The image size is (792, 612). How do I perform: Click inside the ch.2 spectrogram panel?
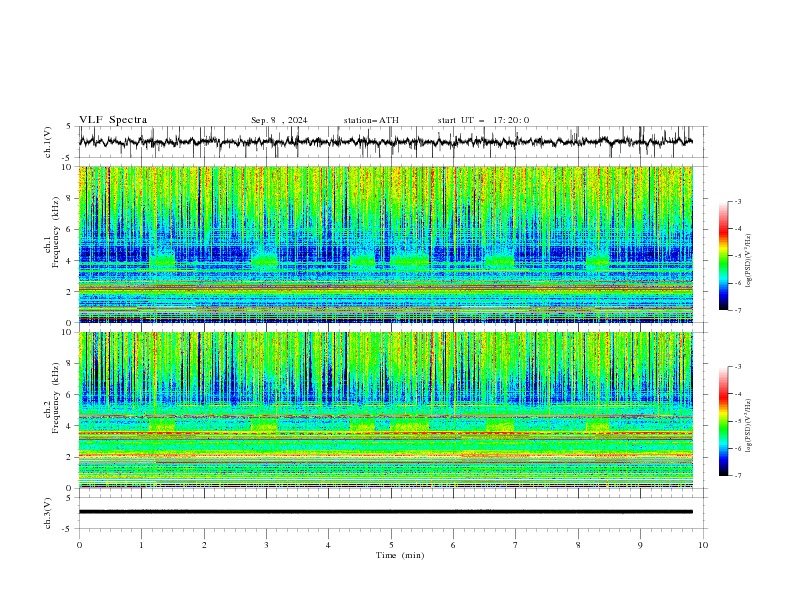[x=386, y=410]
